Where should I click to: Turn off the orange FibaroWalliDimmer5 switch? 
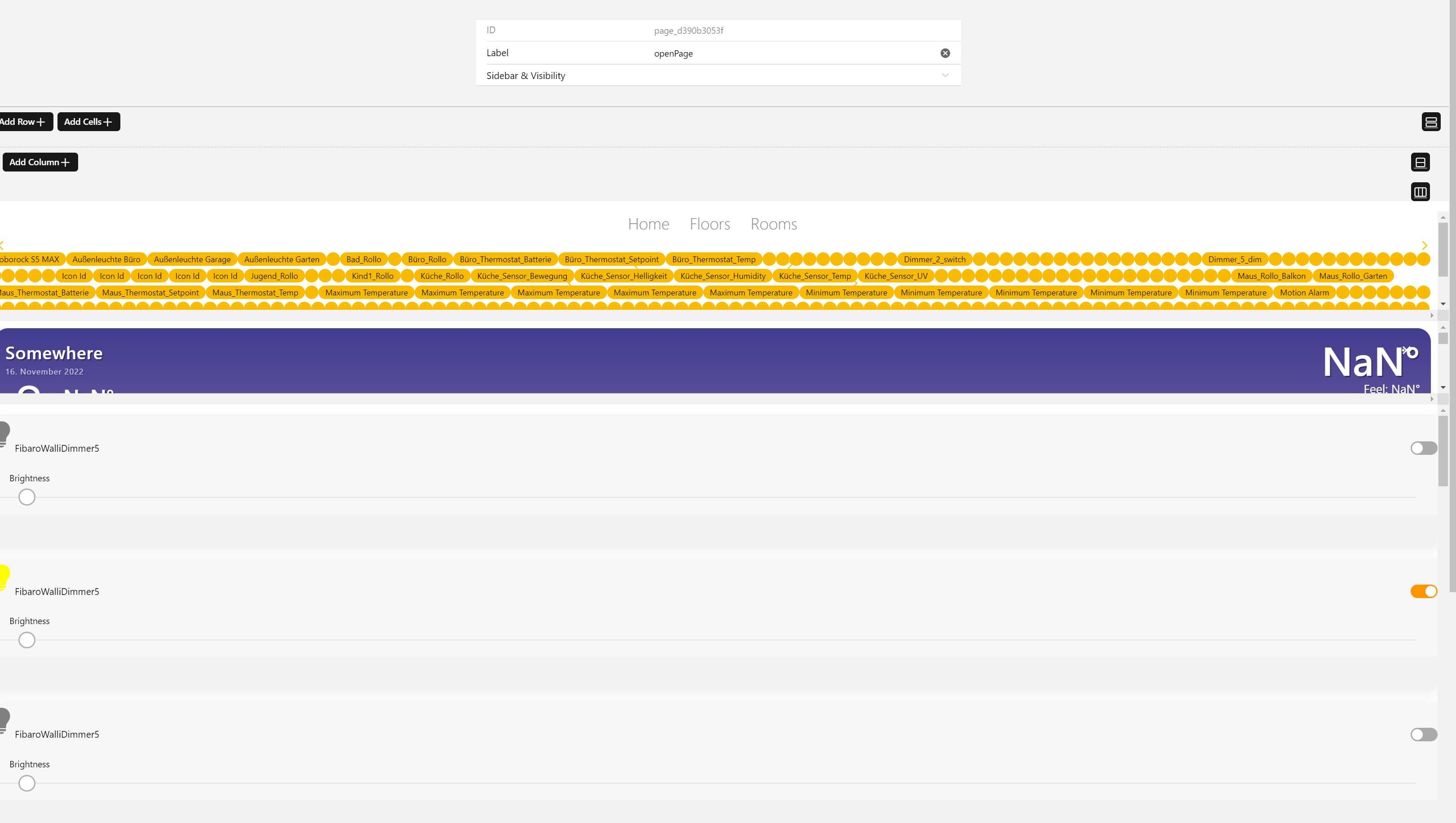coord(1423,591)
